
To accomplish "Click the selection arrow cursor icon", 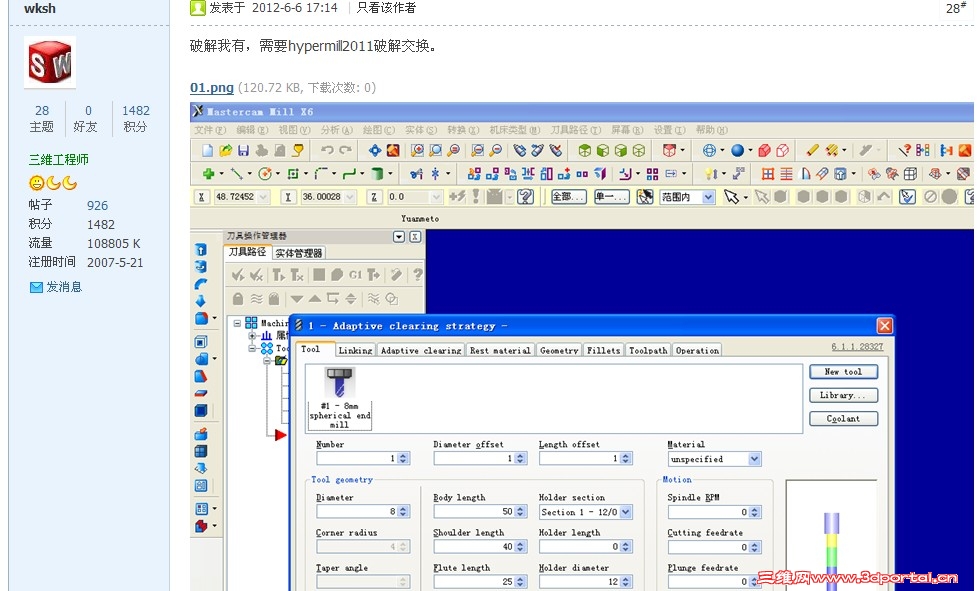I will 731,197.
